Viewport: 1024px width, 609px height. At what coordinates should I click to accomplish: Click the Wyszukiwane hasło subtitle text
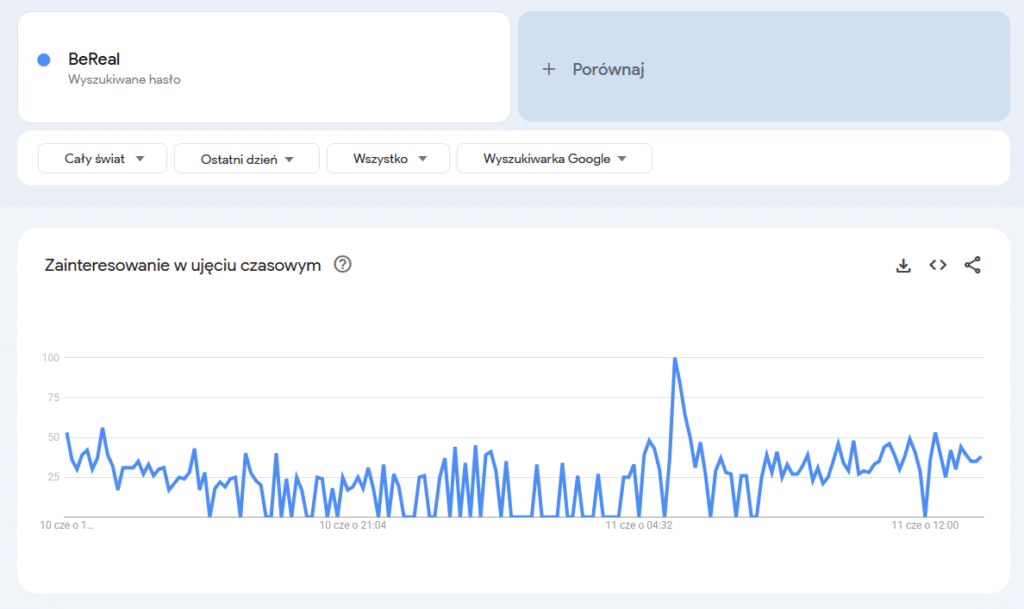[x=124, y=79]
